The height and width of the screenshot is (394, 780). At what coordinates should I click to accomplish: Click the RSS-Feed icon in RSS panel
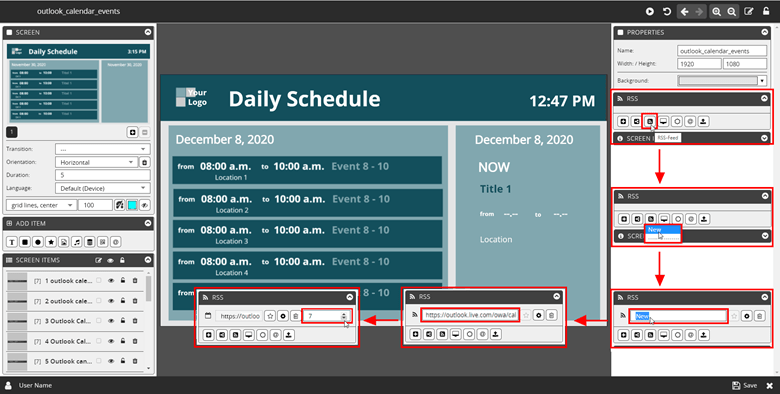click(x=650, y=121)
